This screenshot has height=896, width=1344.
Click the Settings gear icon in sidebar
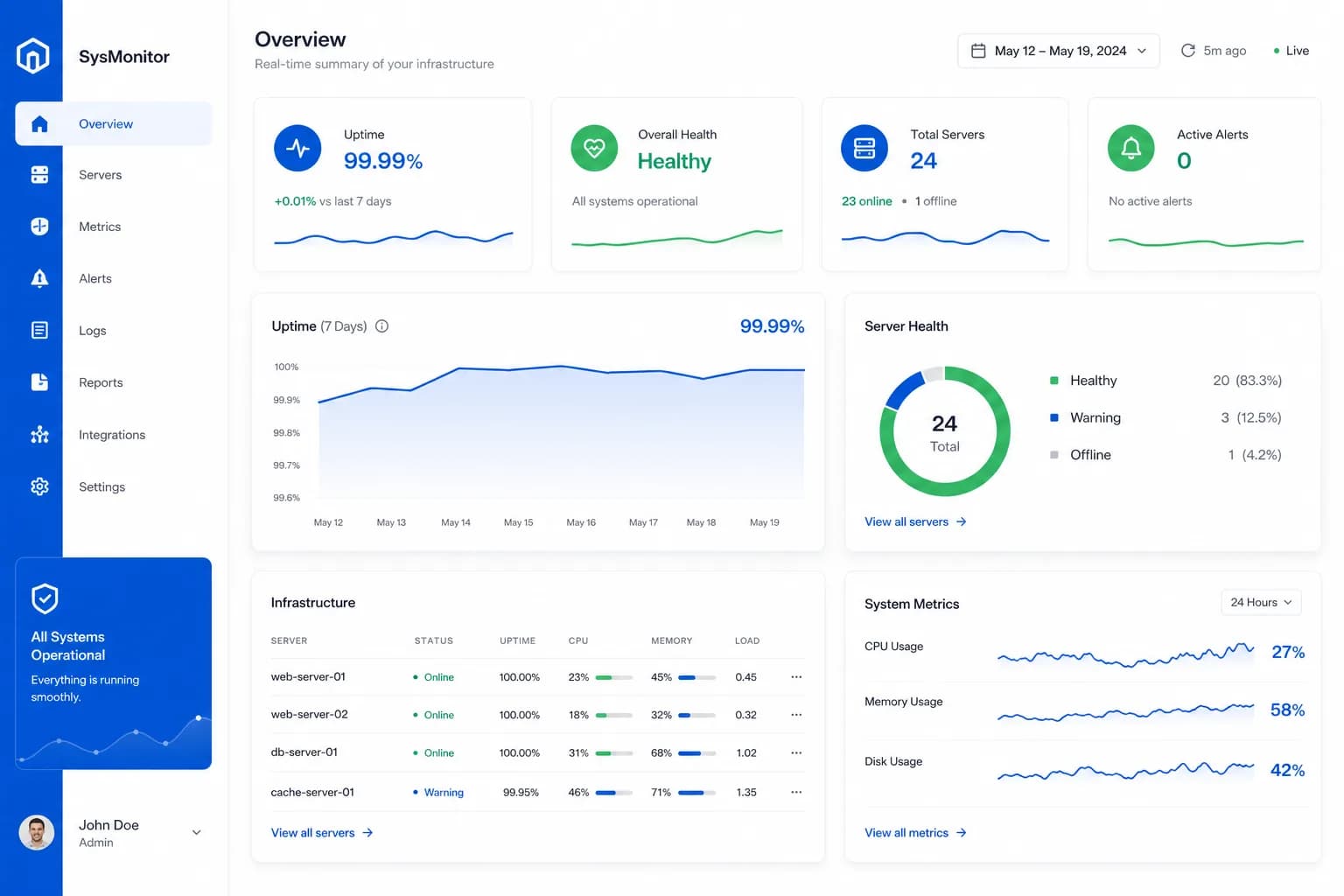tap(39, 486)
